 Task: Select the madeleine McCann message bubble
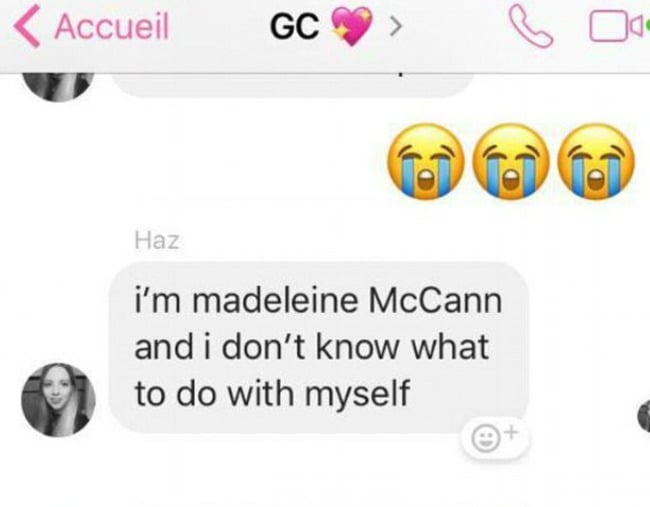pyautogui.click(x=318, y=347)
